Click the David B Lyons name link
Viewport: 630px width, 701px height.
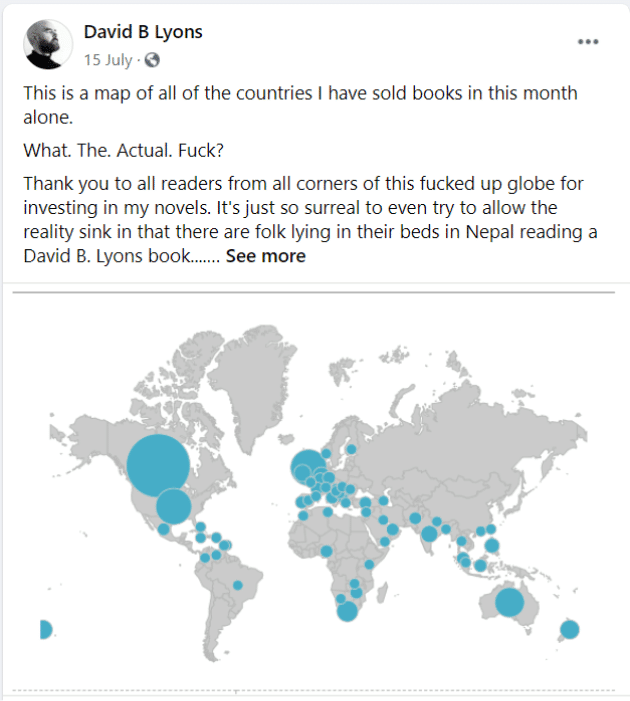(x=143, y=32)
